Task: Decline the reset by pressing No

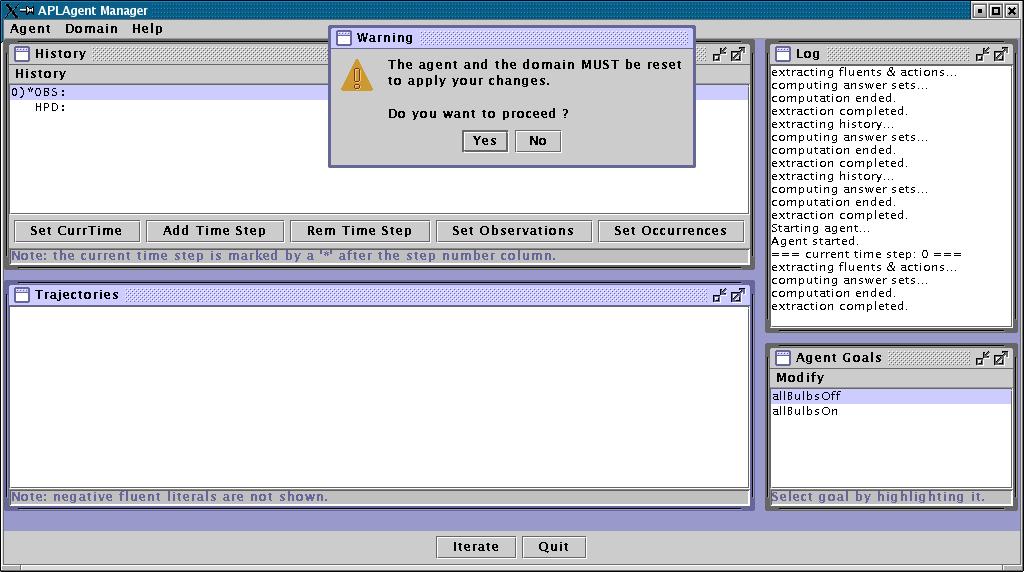Action: (x=538, y=141)
